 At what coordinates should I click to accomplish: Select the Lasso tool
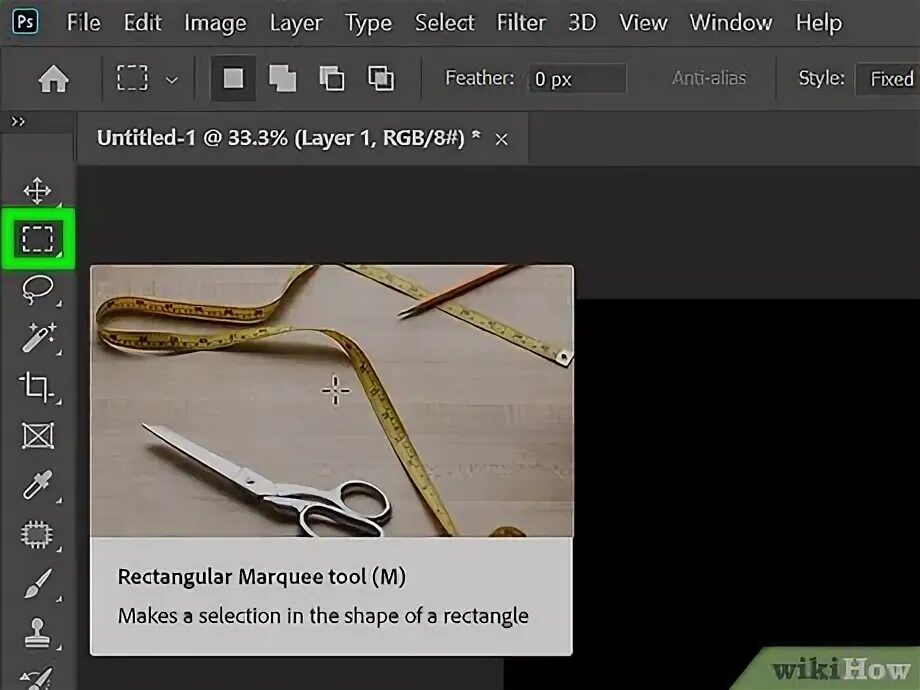pos(38,289)
